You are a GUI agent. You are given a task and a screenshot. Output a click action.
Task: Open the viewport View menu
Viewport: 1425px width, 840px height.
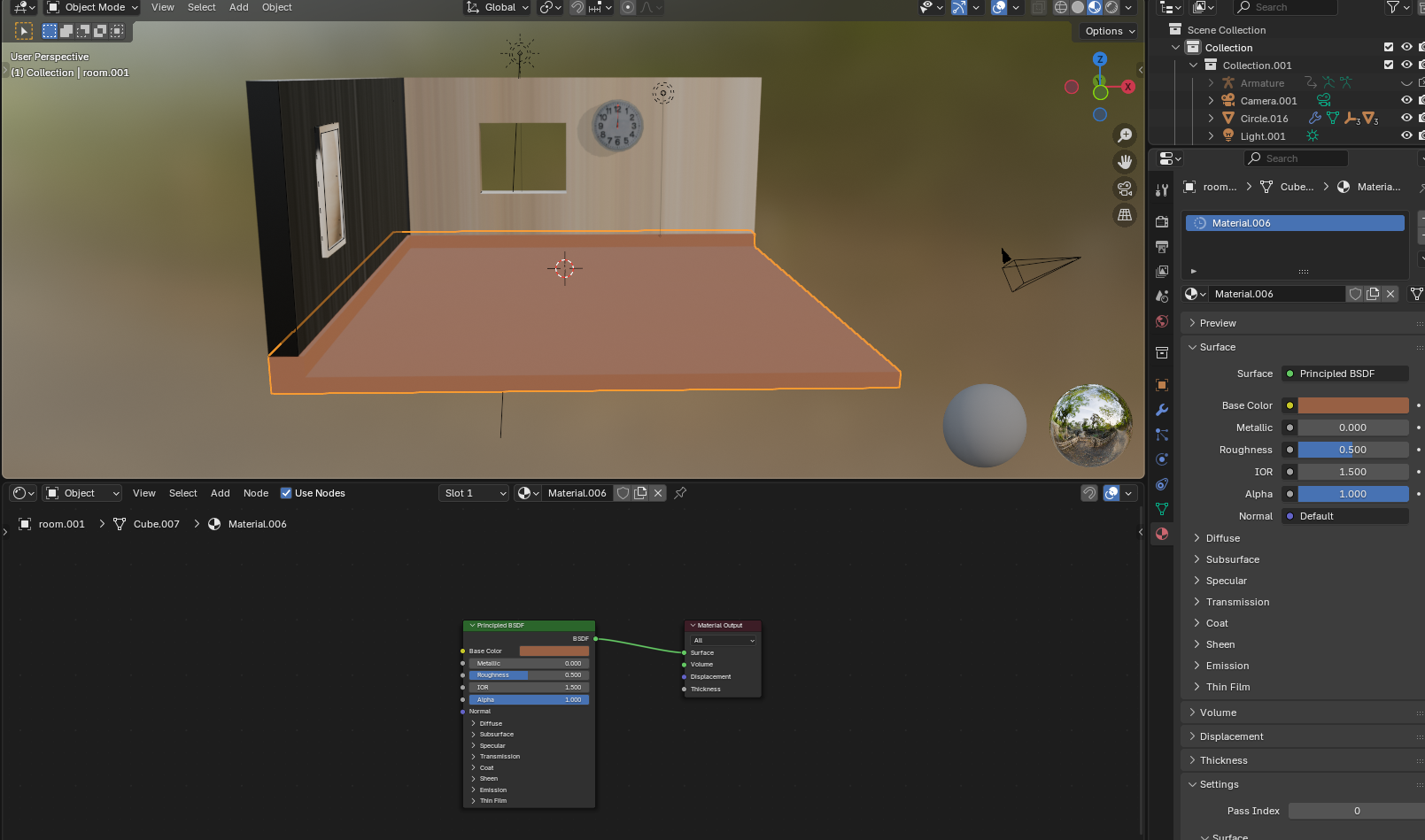coord(163,7)
